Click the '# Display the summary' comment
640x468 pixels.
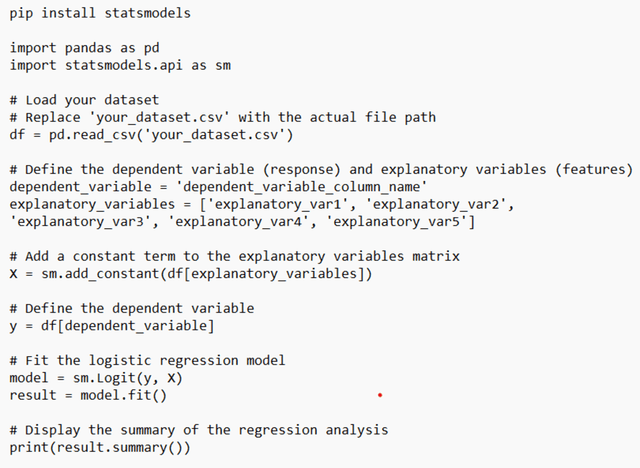click(x=198, y=429)
